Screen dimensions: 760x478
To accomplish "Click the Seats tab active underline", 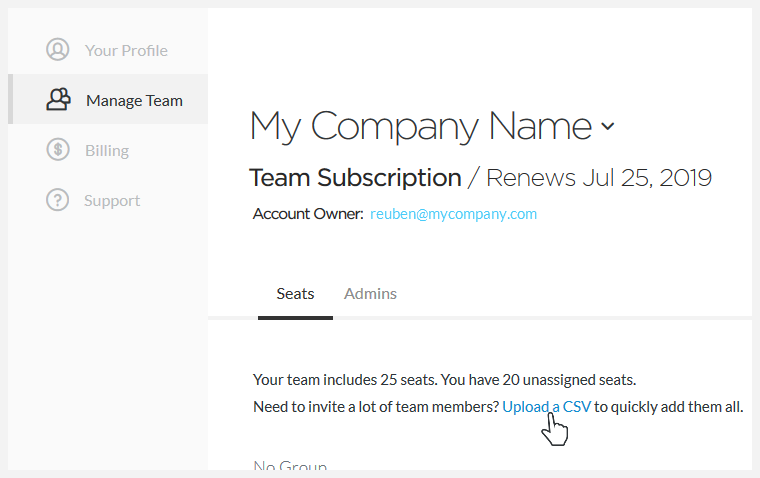I will click(295, 318).
